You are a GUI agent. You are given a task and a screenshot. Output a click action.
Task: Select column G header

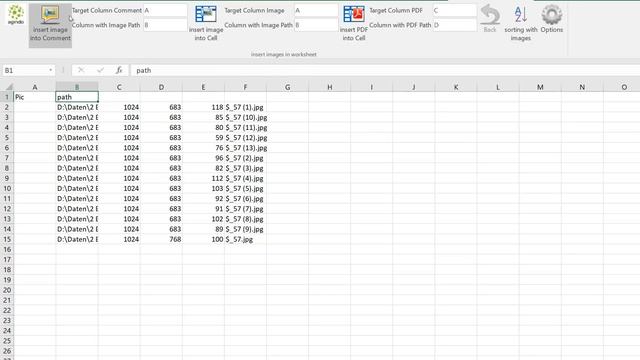click(x=287, y=87)
